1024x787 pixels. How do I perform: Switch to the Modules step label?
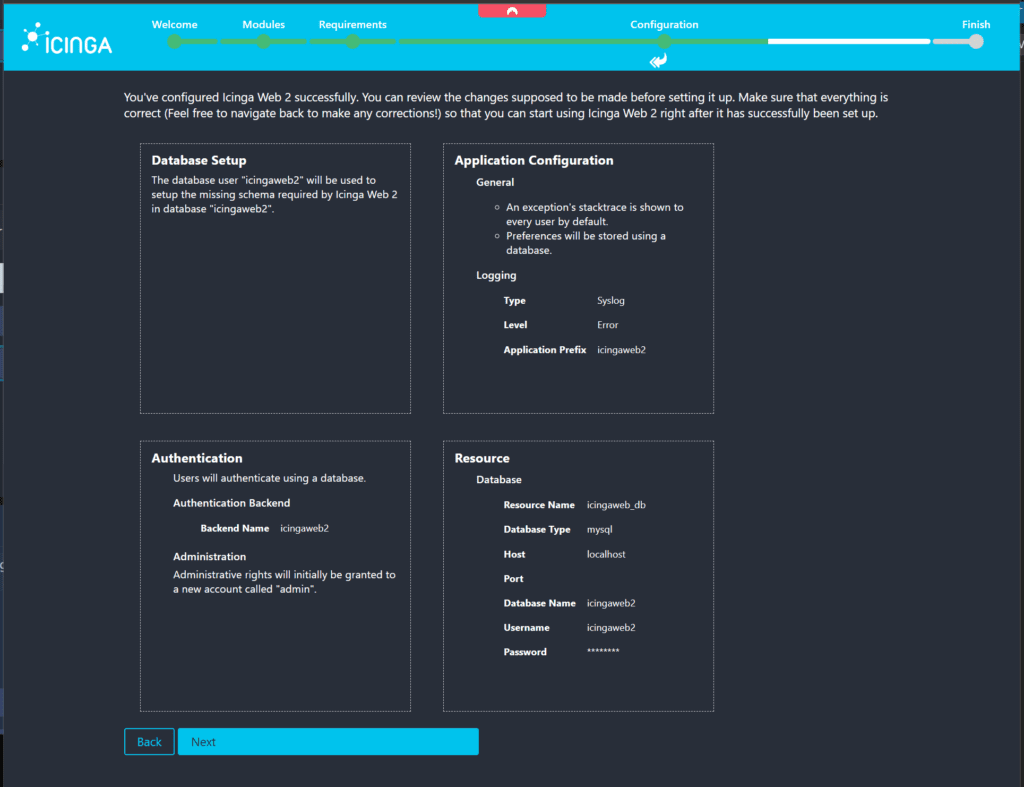(263, 24)
